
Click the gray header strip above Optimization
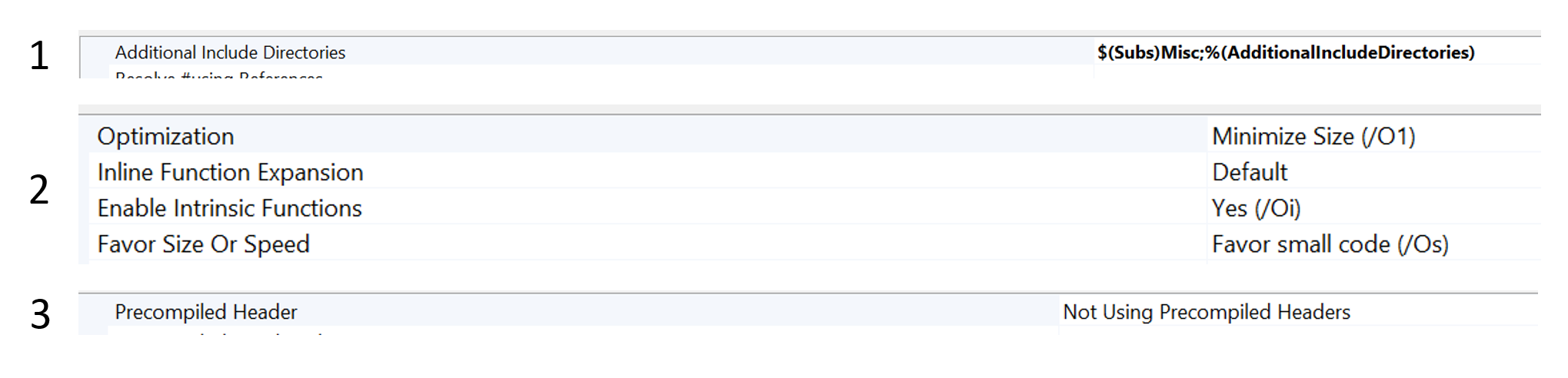tap(809, 110)
